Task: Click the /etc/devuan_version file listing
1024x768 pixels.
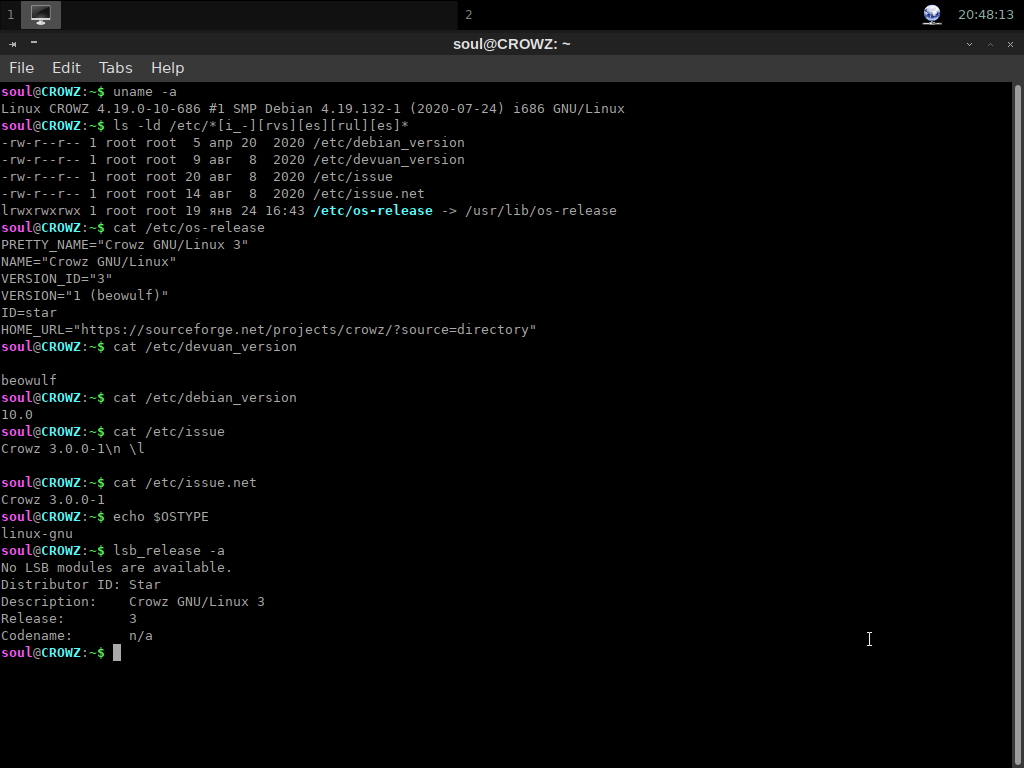Action: tap(389, 160)
